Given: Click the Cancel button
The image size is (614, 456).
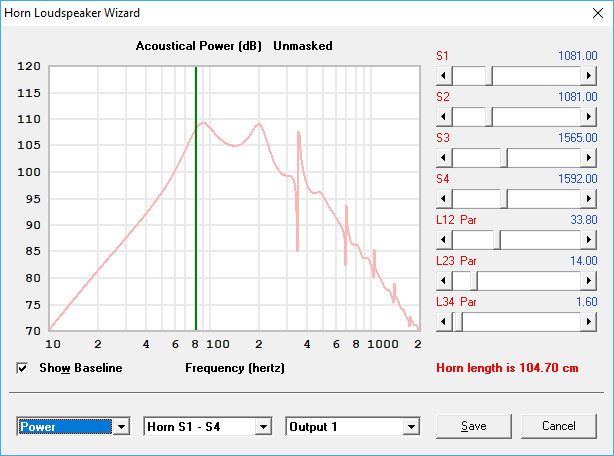Looking at the screenshot, I should pos(559,426).
